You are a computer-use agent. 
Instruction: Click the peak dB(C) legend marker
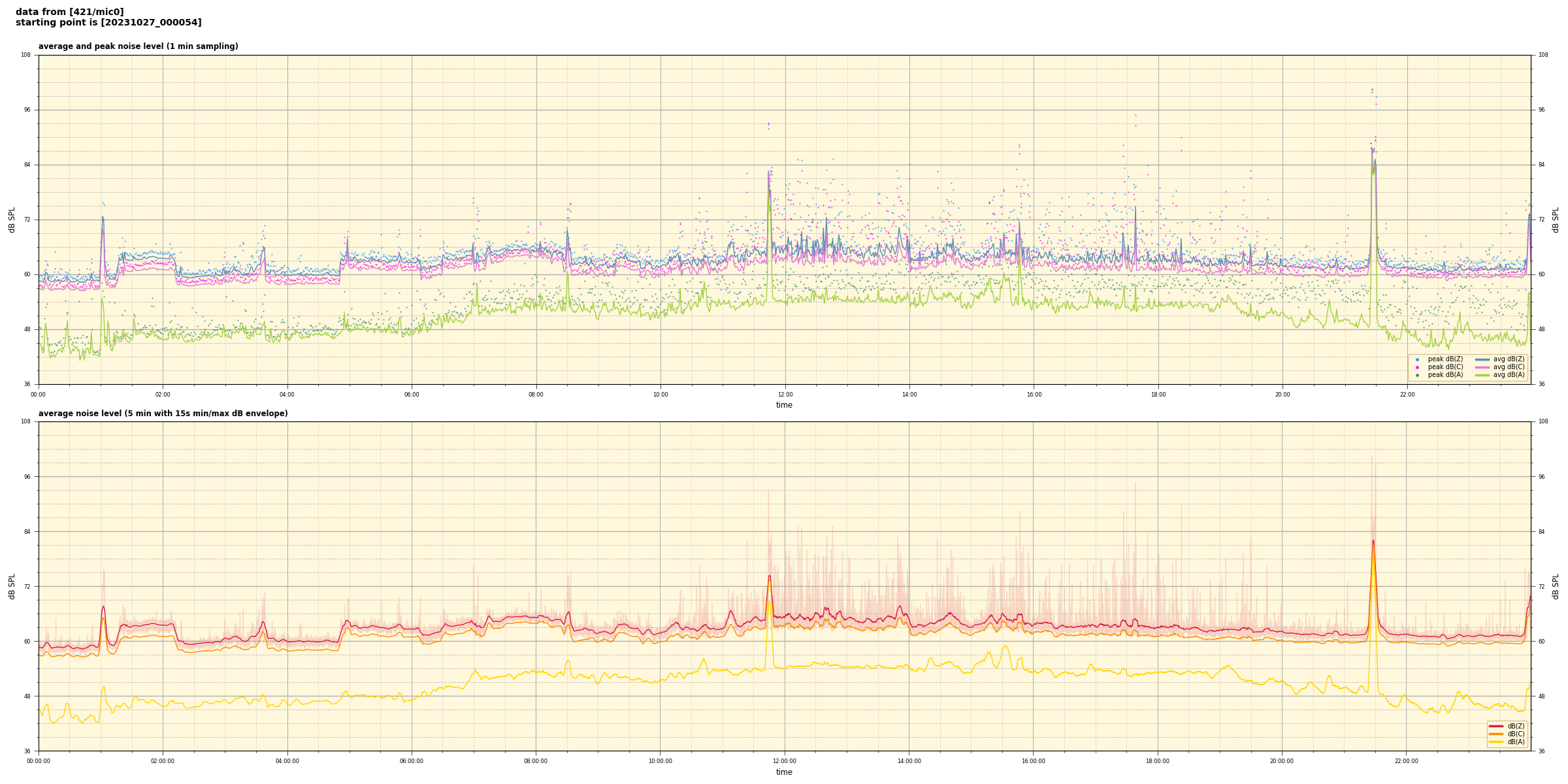tap(1417, 367)
